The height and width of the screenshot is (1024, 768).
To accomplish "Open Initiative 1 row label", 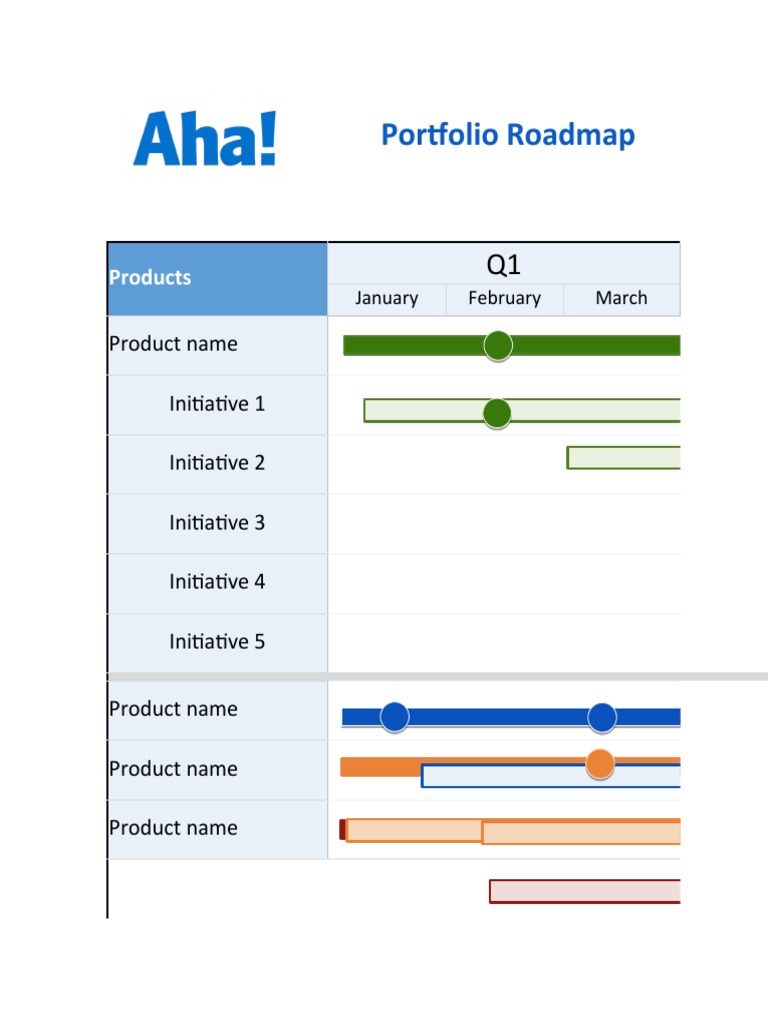I will [217, 404].
